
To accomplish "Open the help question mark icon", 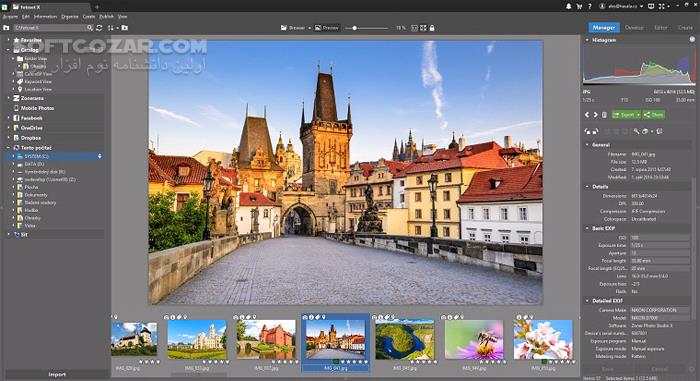I will coord(590,6).
